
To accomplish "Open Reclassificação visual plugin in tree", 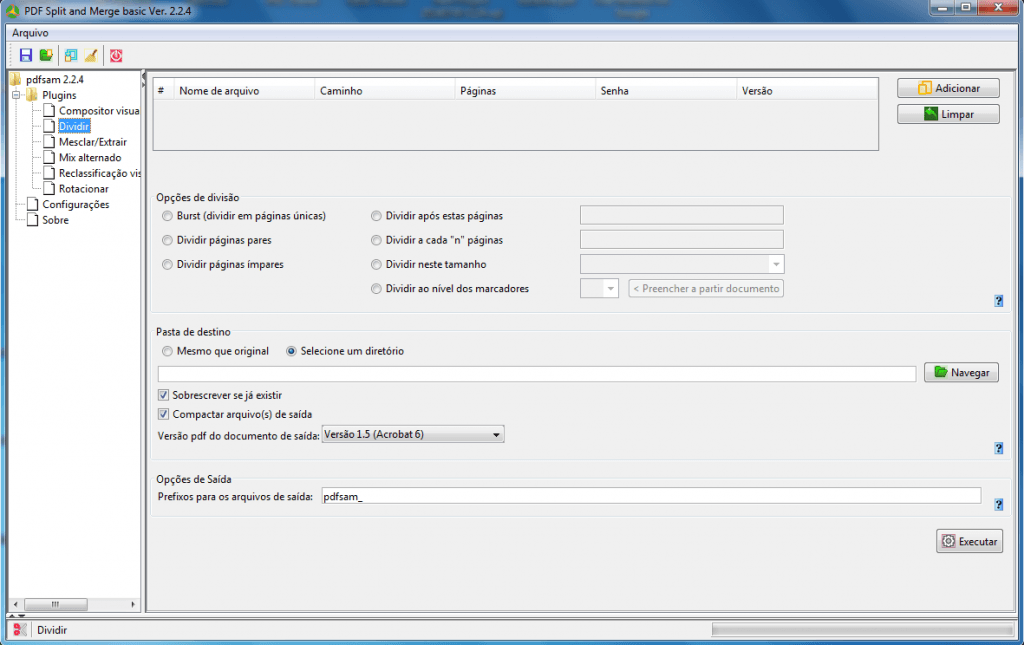I will tap(99, 174).
